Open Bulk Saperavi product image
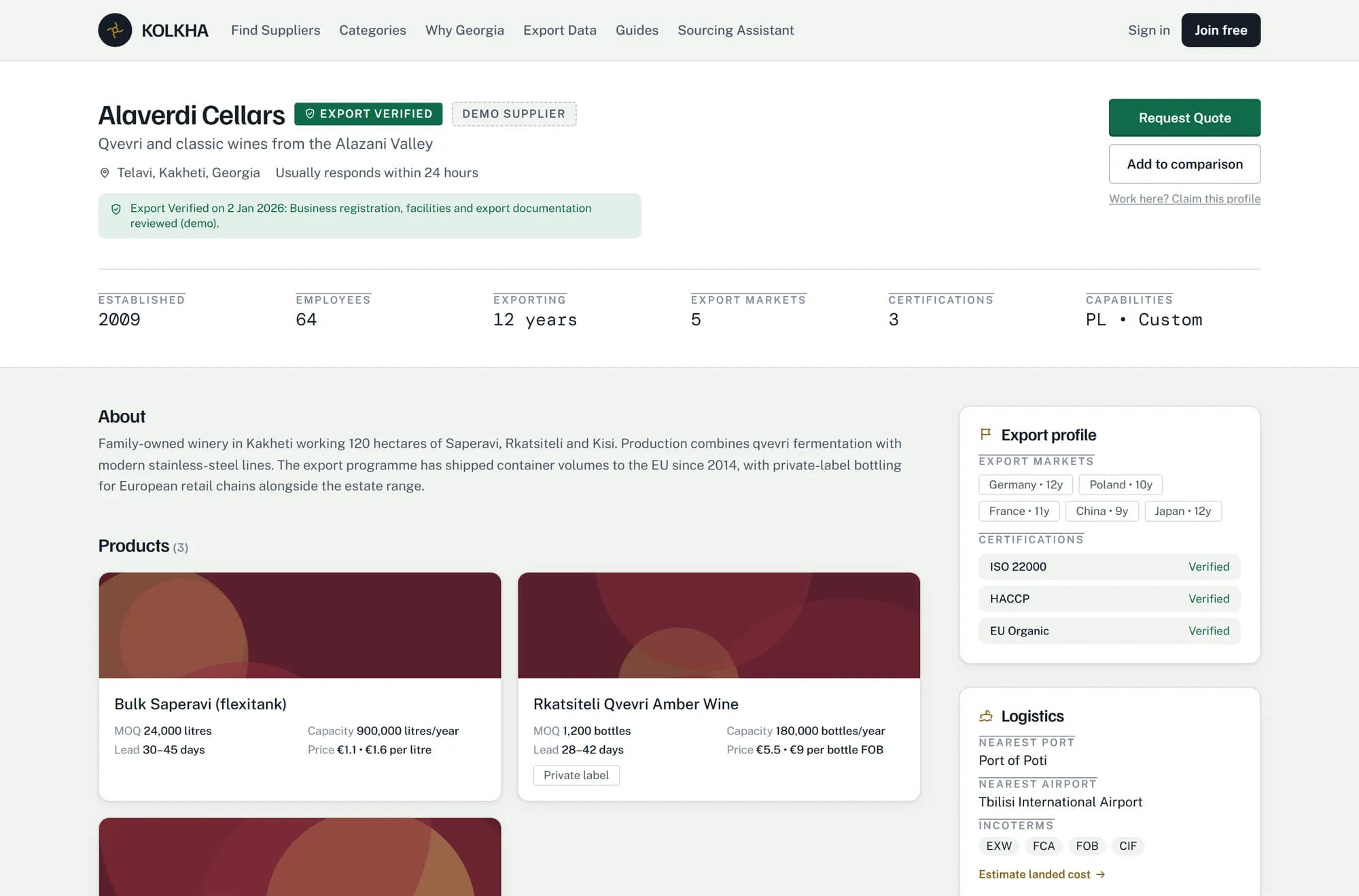The image size is (1359, 896). (x=300, y=625)
